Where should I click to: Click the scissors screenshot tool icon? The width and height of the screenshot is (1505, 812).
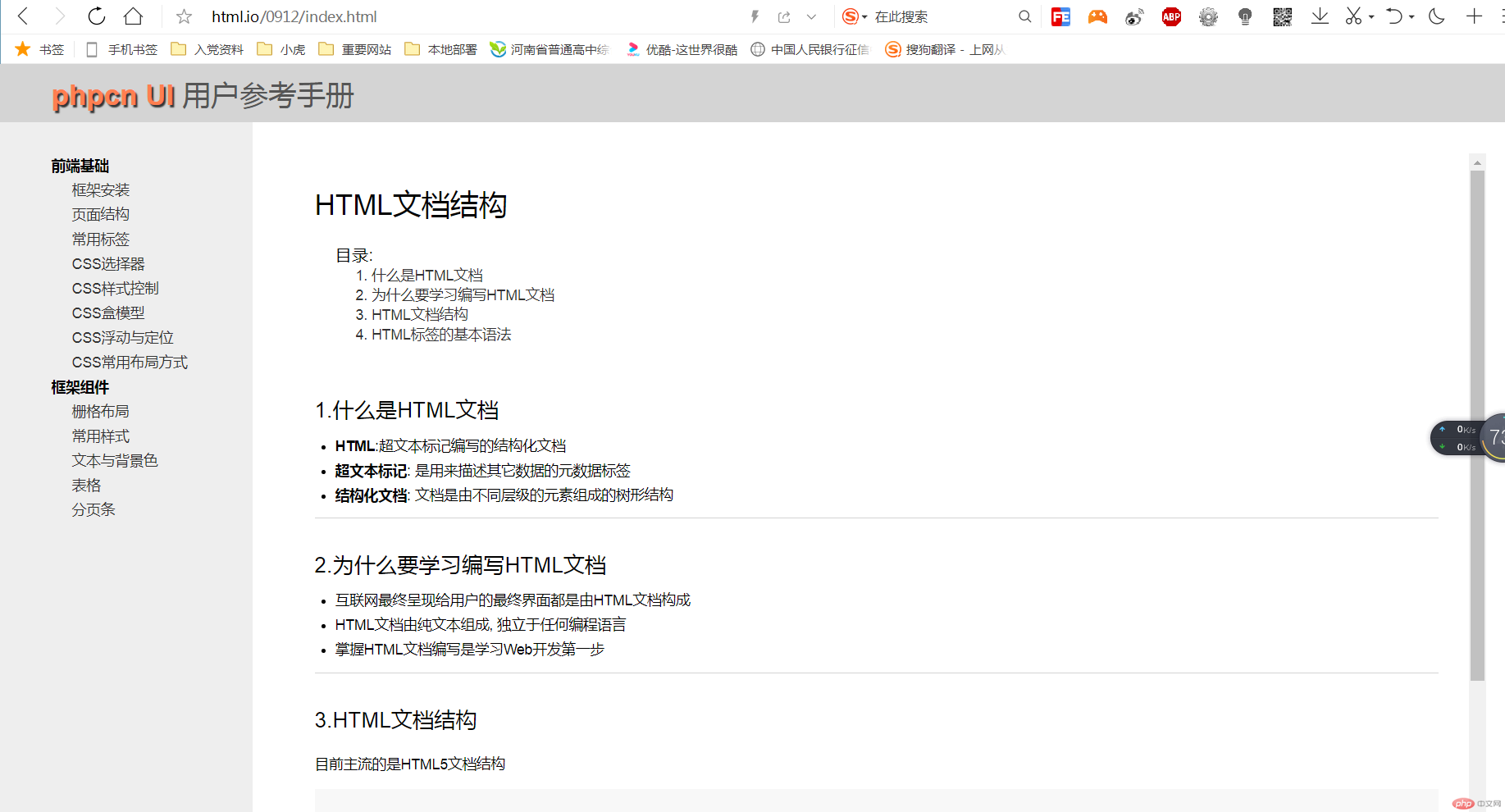point(1353,16)
